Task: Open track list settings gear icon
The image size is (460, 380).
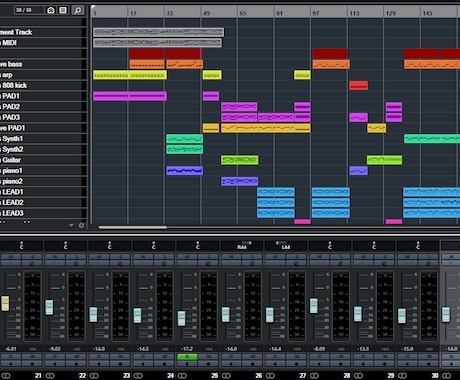Action: pos(81,225)
